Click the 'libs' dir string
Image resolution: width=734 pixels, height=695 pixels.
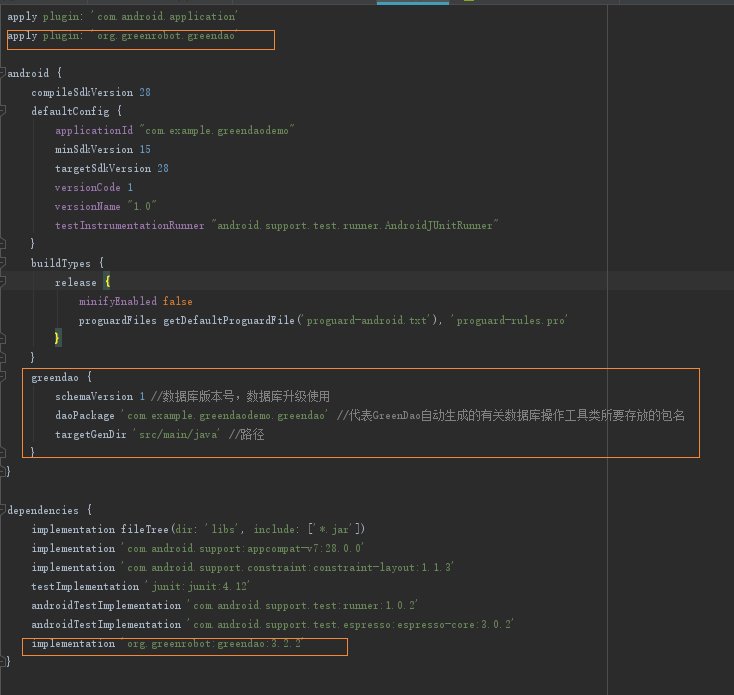pyautogui.click(x=223, y=529)
